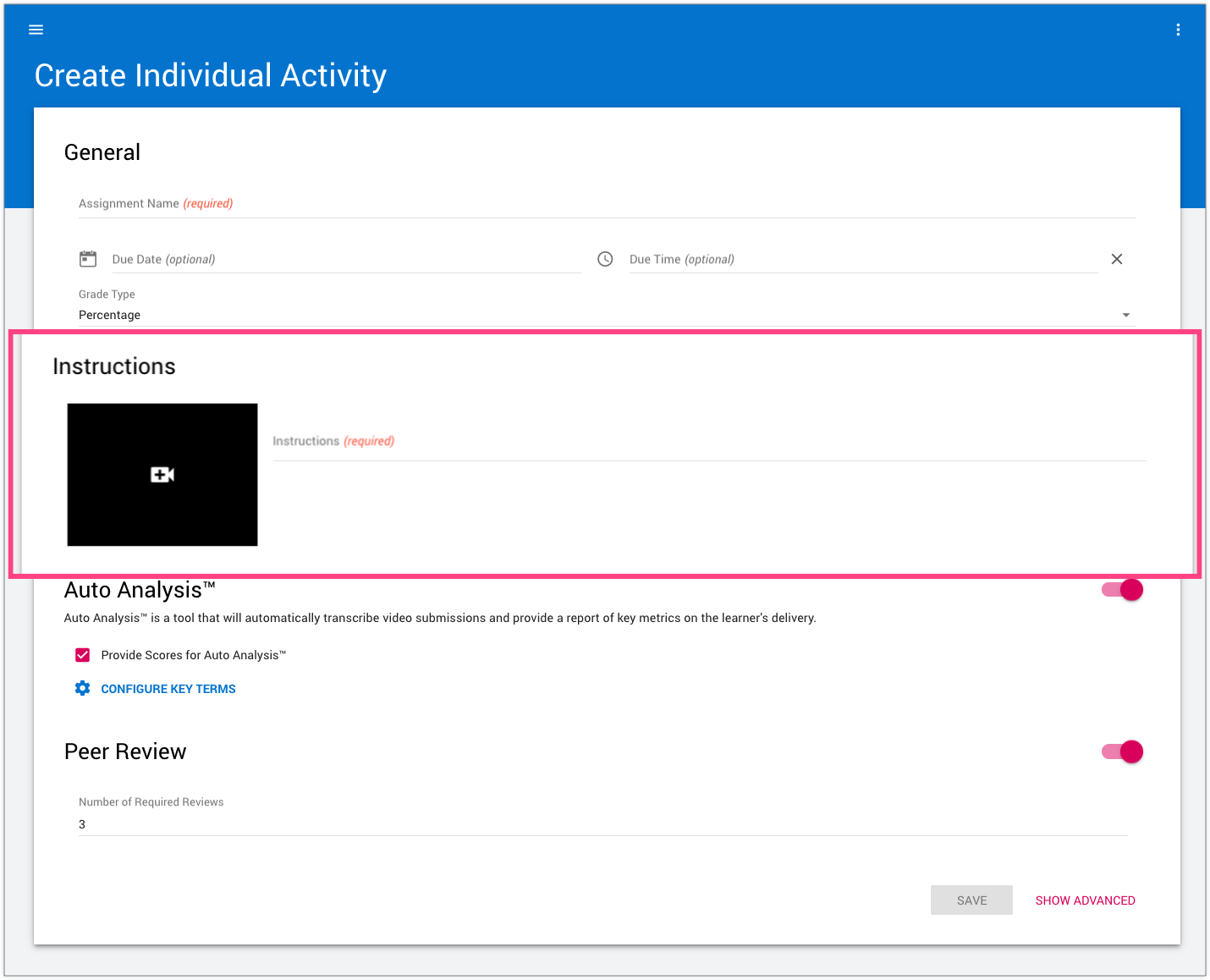Focus the Assignment Name field
This screenshot has height=980, width=1210.
(x=606, y=204)
